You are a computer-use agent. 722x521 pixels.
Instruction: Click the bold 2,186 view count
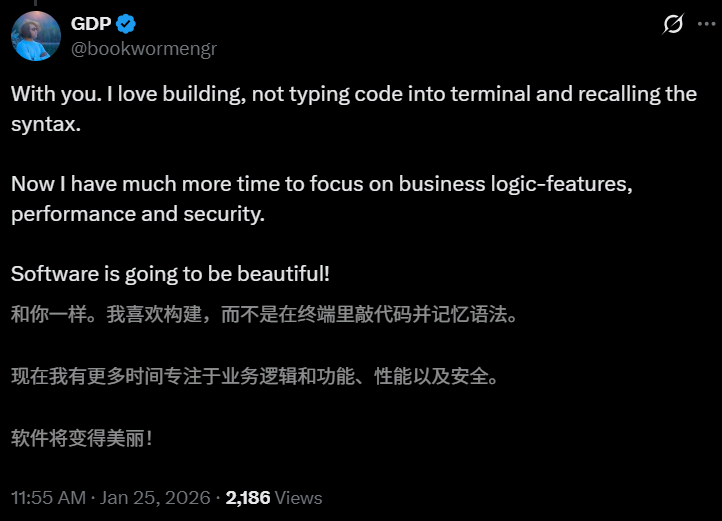(248, 497)
